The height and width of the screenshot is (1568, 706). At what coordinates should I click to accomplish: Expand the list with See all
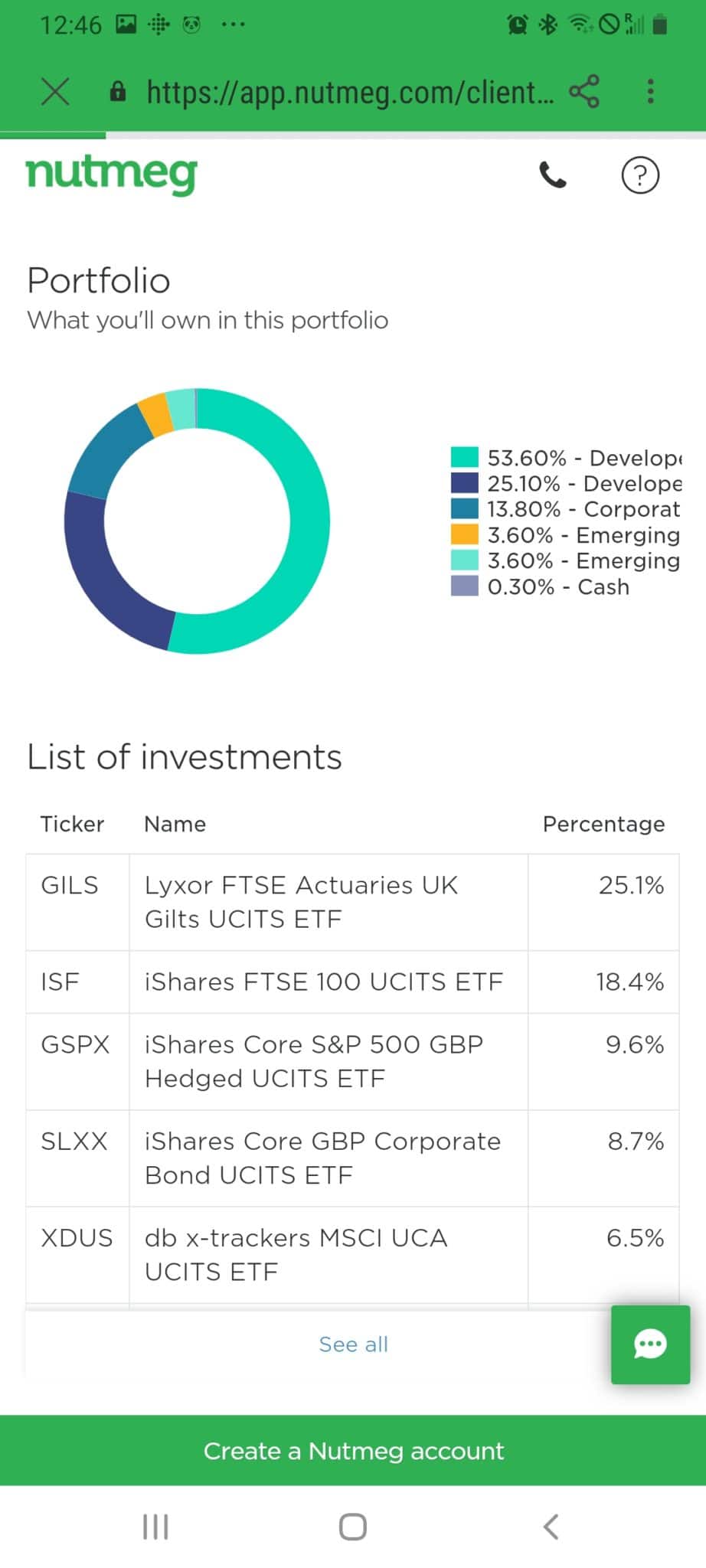[x=353, y=1344]
